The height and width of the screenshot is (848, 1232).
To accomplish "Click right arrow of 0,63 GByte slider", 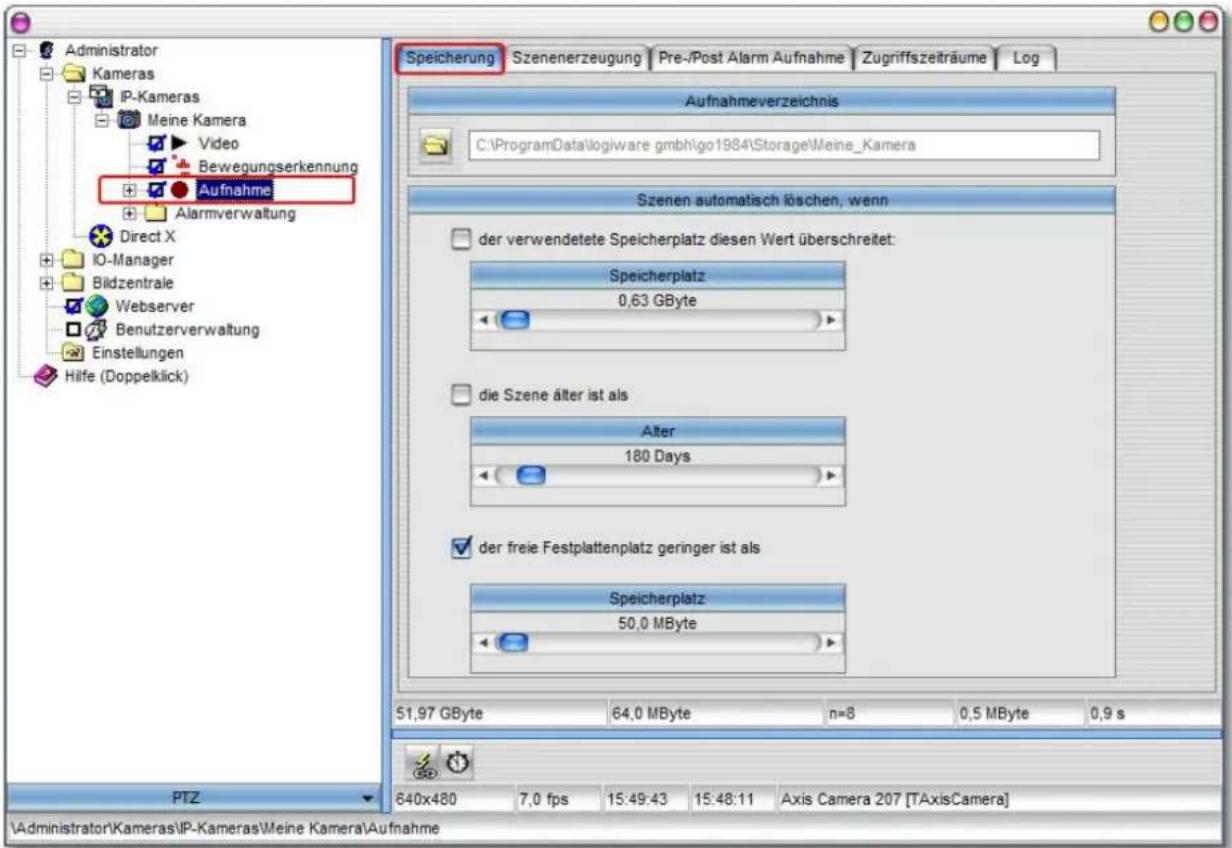I will tap(831, 321).
